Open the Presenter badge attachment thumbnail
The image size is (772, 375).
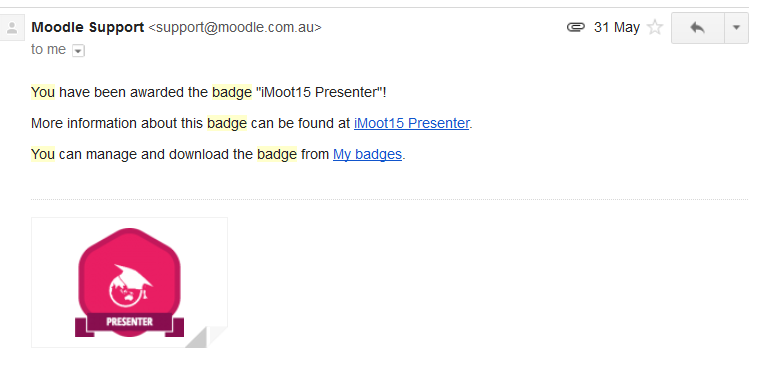coord(129,282)
